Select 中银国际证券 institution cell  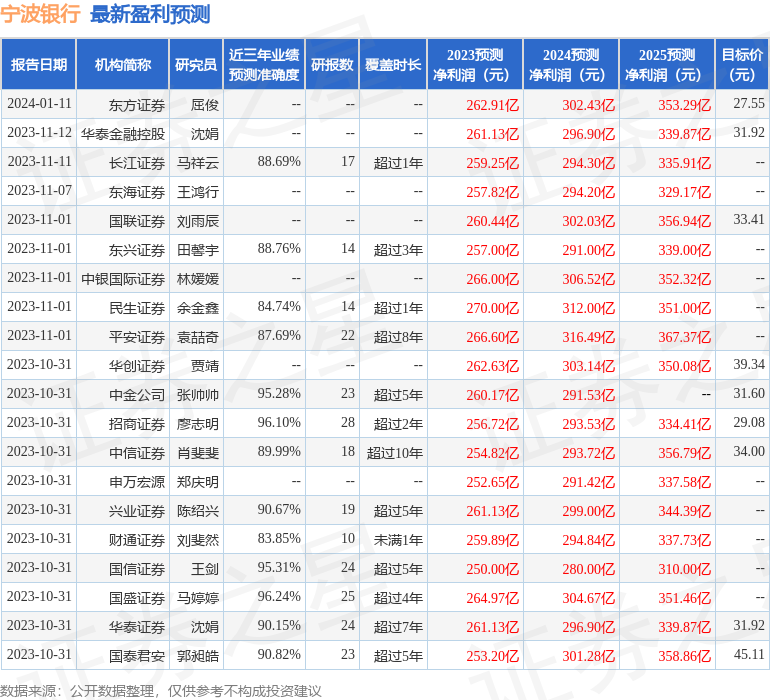pos(123,279)
